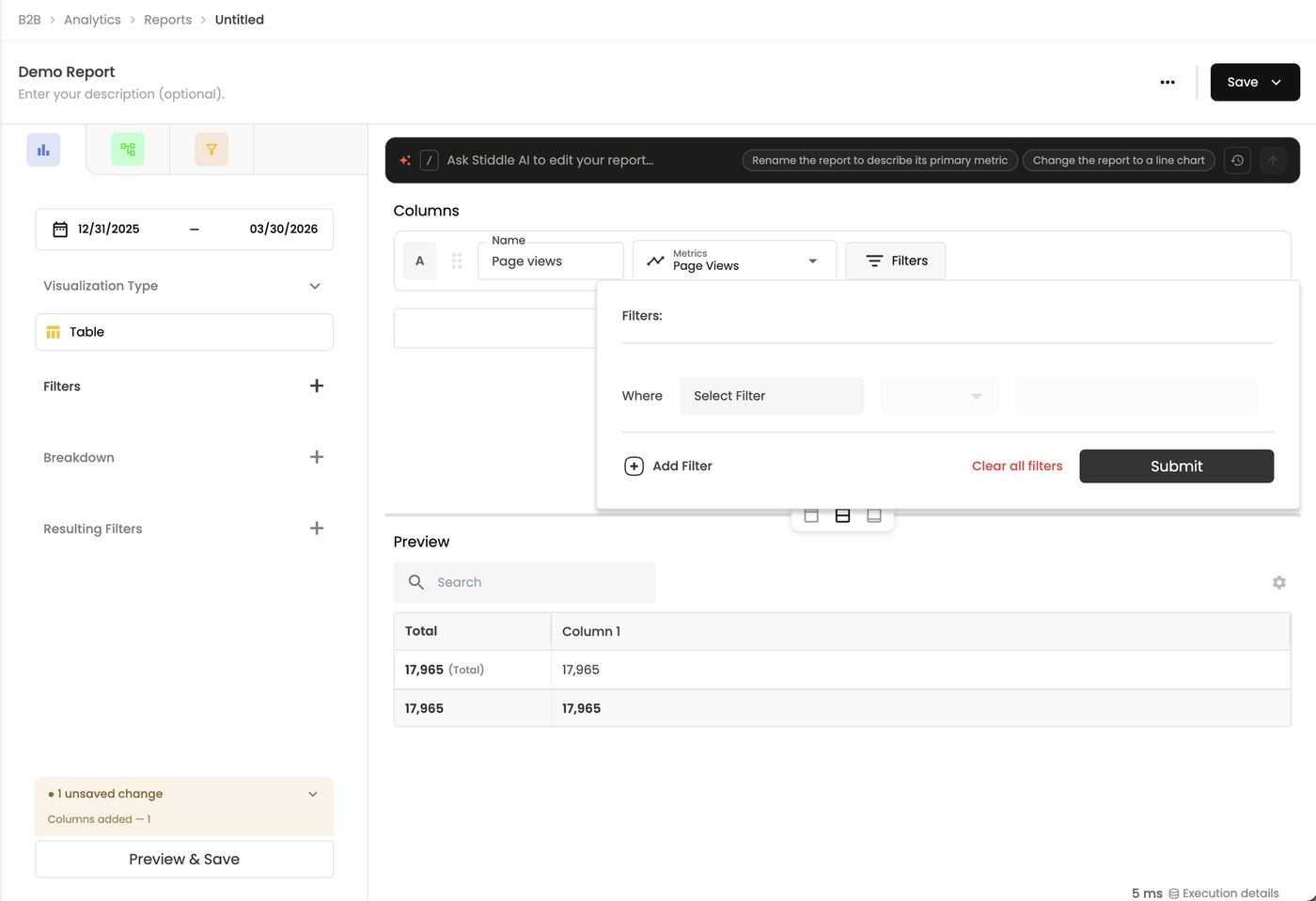Click Clear all filters

pyautogui.click(x=1017, y=466)
